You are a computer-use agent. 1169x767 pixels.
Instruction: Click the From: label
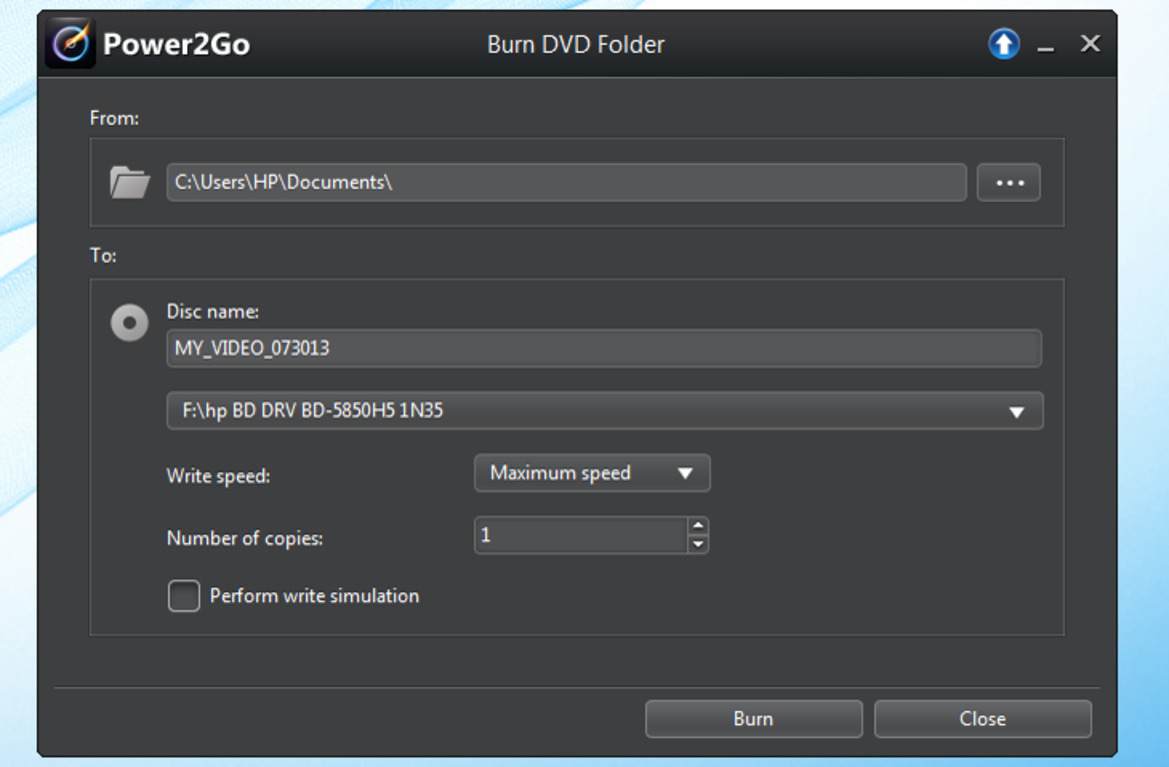pyautogui.click(x=114, y=119)
